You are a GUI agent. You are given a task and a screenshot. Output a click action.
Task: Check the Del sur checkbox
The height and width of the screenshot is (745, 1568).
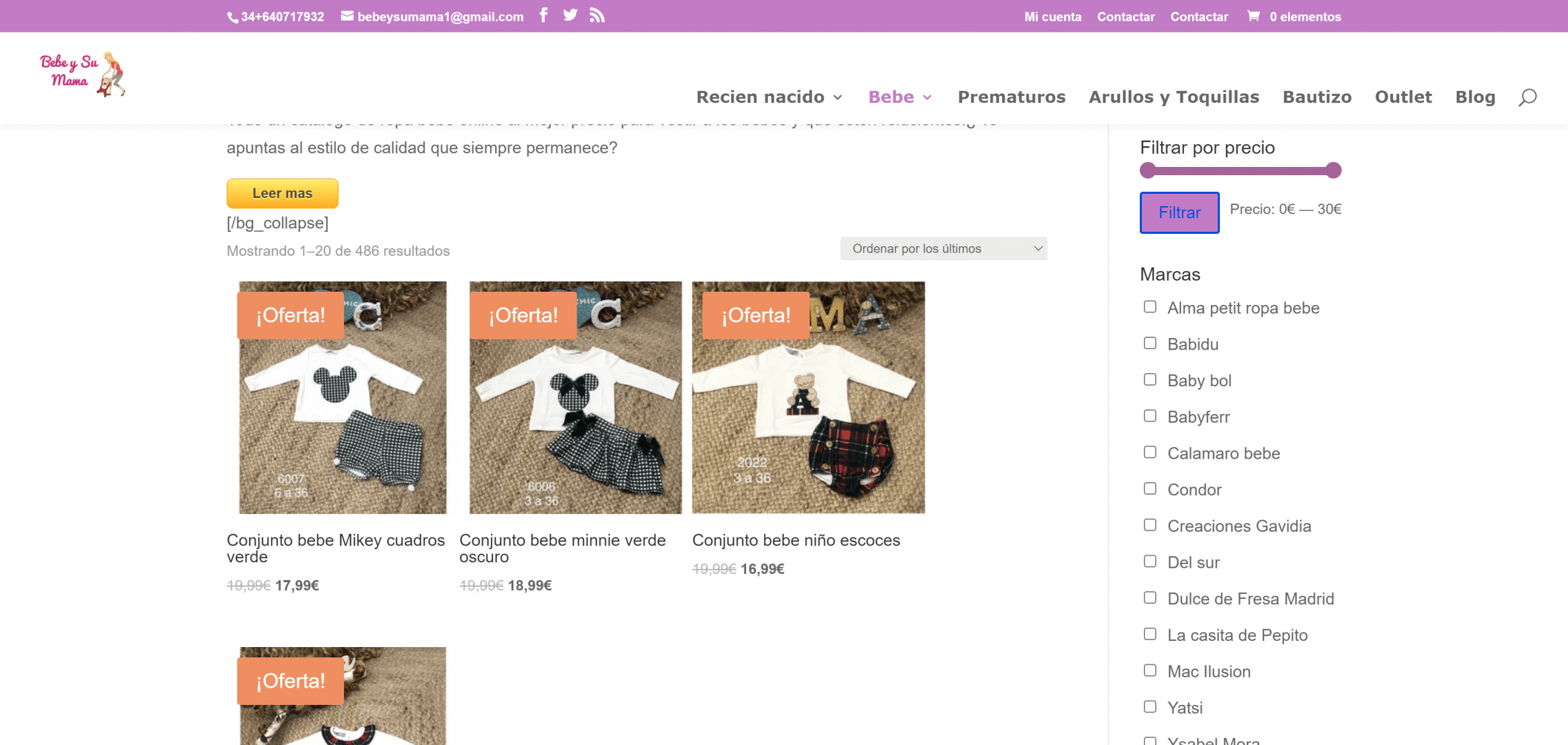[1149, 562]
